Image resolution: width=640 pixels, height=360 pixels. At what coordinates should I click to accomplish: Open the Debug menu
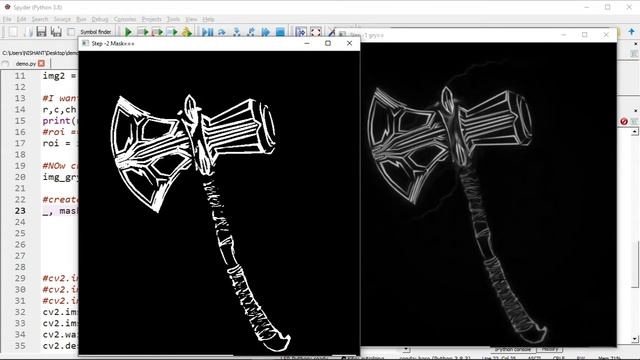(x=100, y=19)
